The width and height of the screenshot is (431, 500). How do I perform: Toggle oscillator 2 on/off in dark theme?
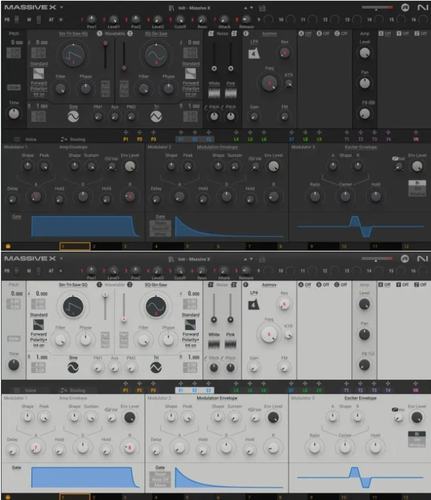click(130, 34)
